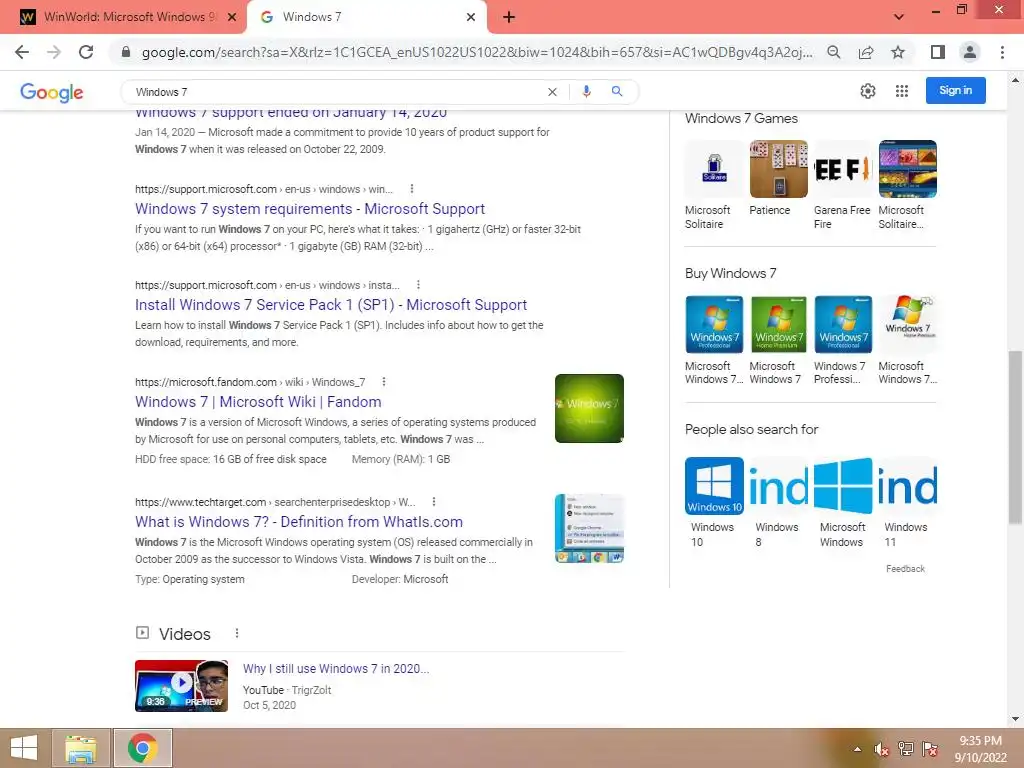Open options for Fandom wiki result

pos(383,381)
